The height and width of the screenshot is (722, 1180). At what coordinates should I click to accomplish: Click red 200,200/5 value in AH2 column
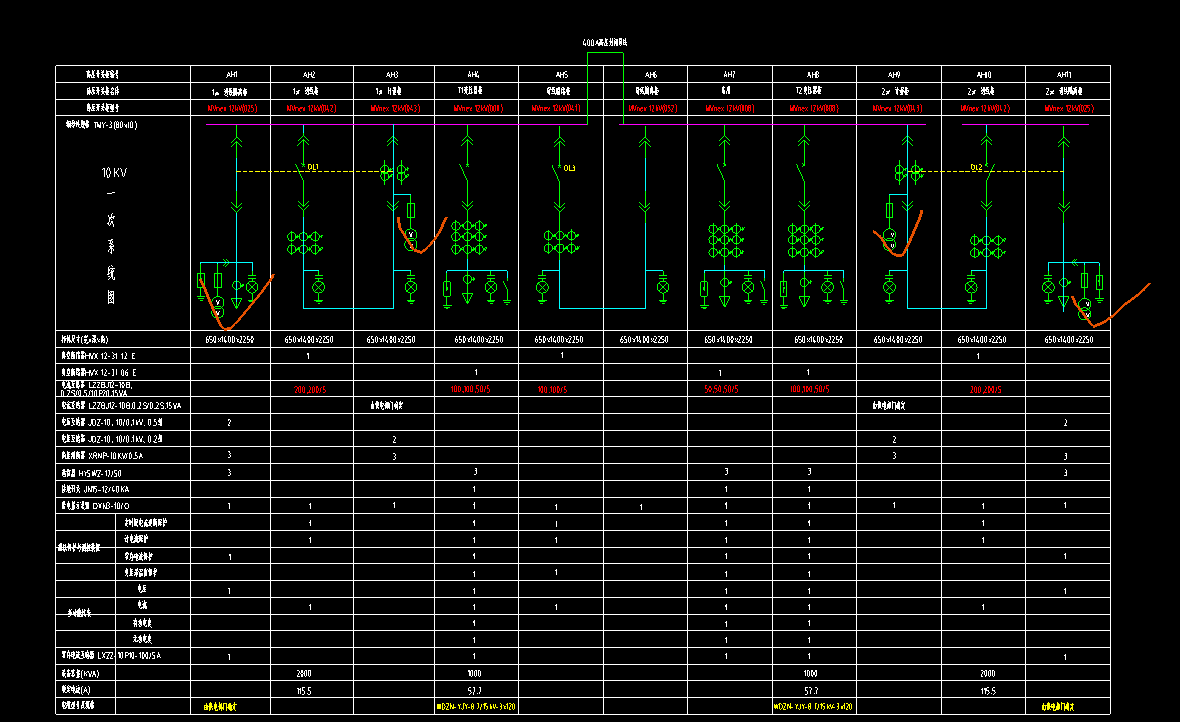pyautogui.click(x=310, y=389)
